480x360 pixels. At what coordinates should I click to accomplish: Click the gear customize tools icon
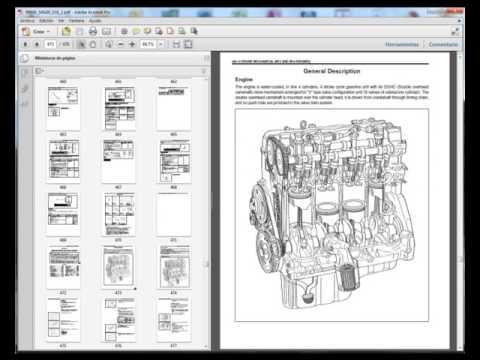click(124, 31)
